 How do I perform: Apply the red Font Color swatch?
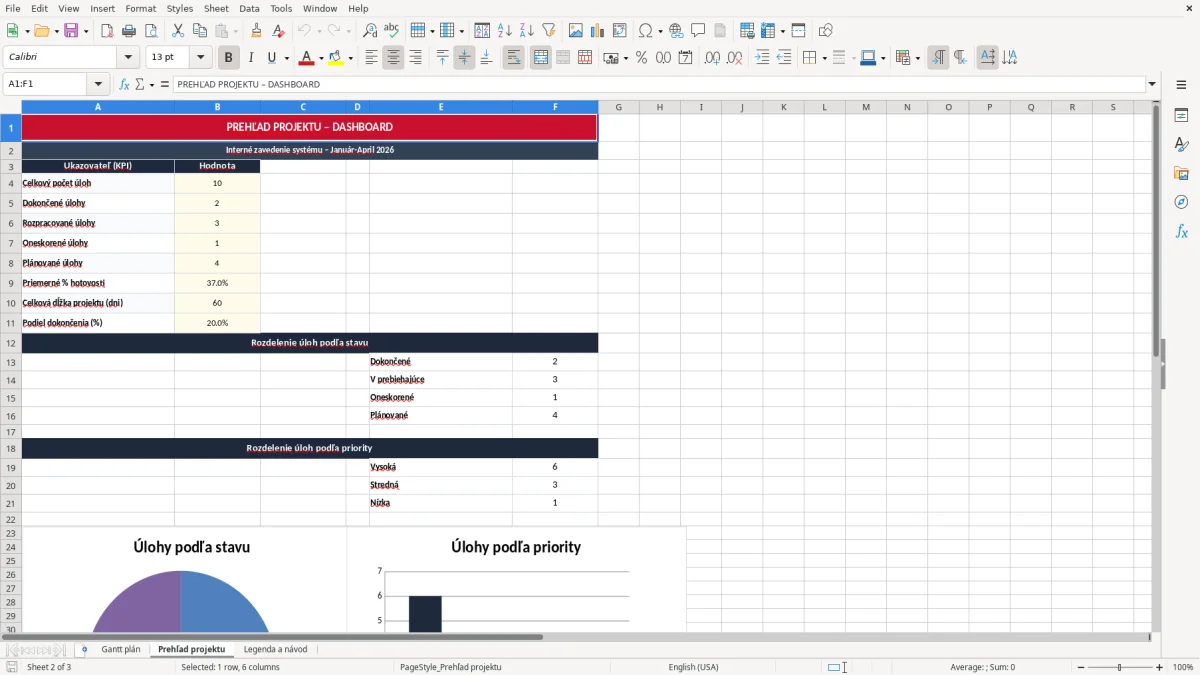[306, 58]
